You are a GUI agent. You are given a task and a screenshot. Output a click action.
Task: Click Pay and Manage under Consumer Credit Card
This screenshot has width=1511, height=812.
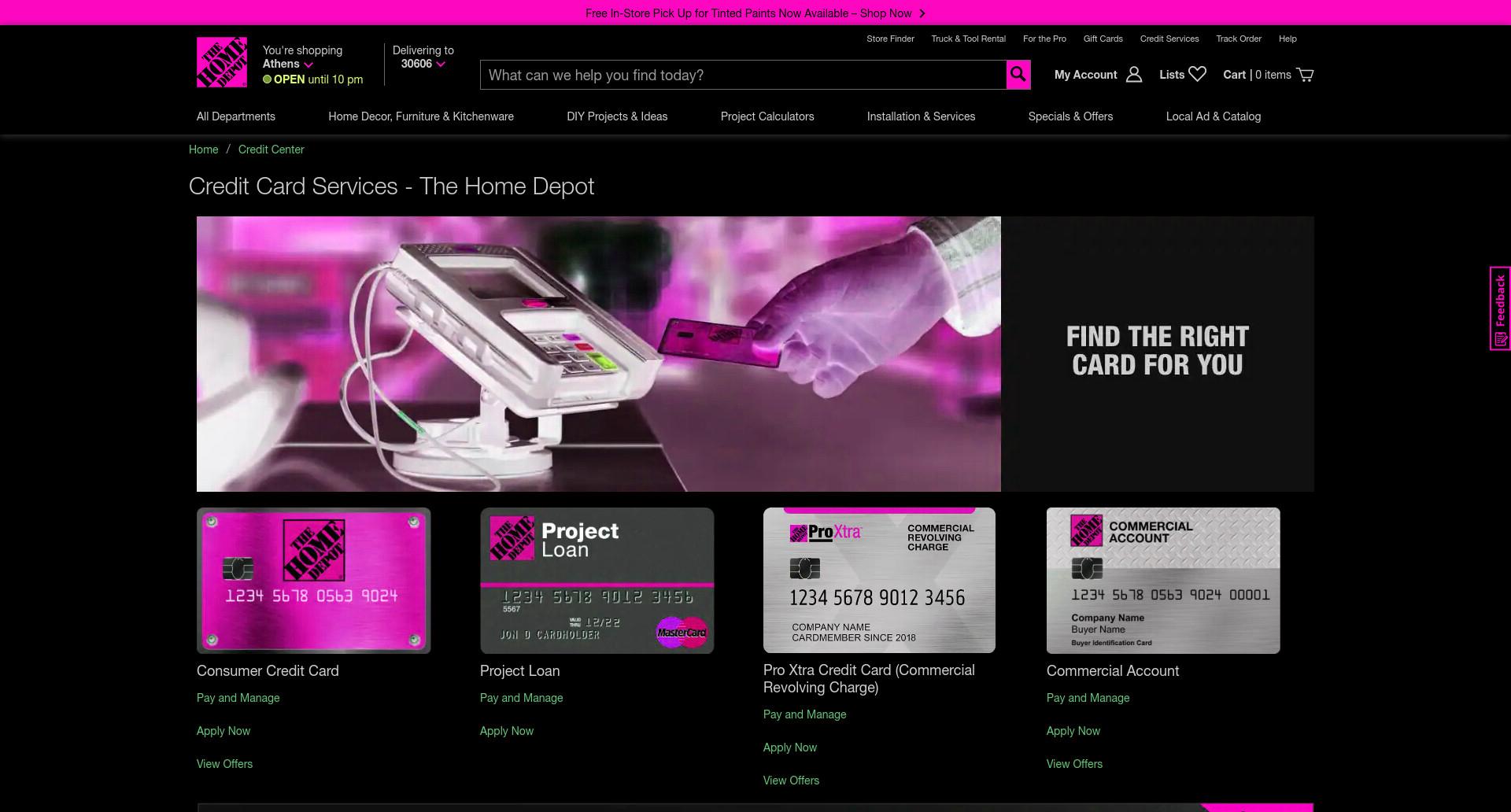click(238, 698)
